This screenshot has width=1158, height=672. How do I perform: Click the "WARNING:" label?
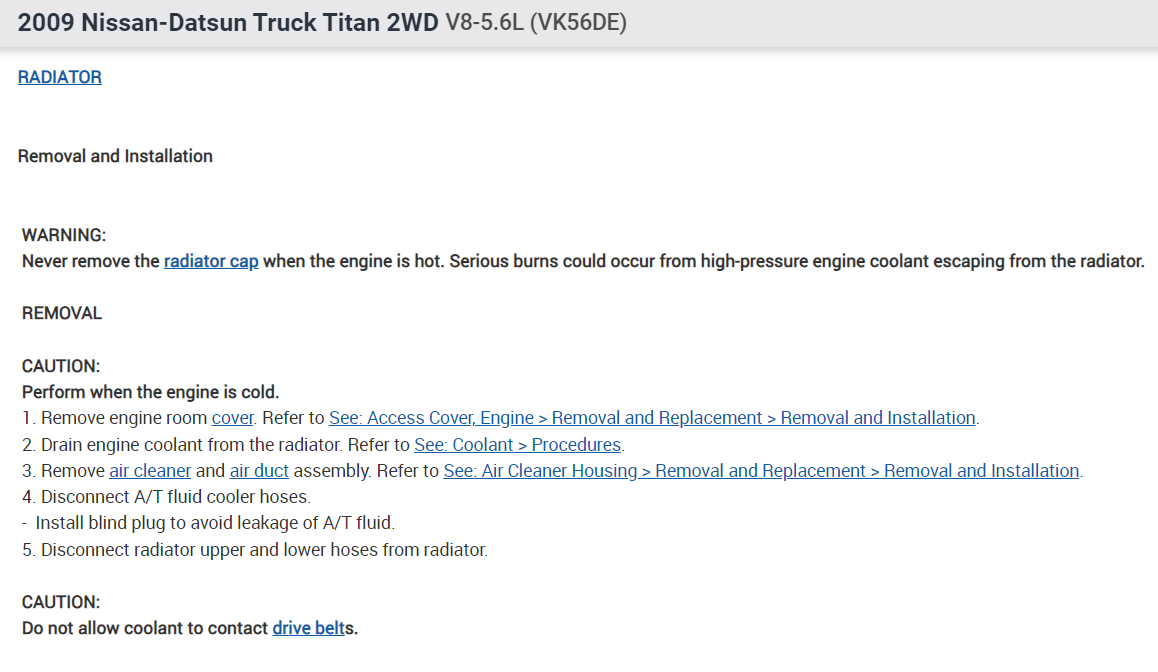64,235
